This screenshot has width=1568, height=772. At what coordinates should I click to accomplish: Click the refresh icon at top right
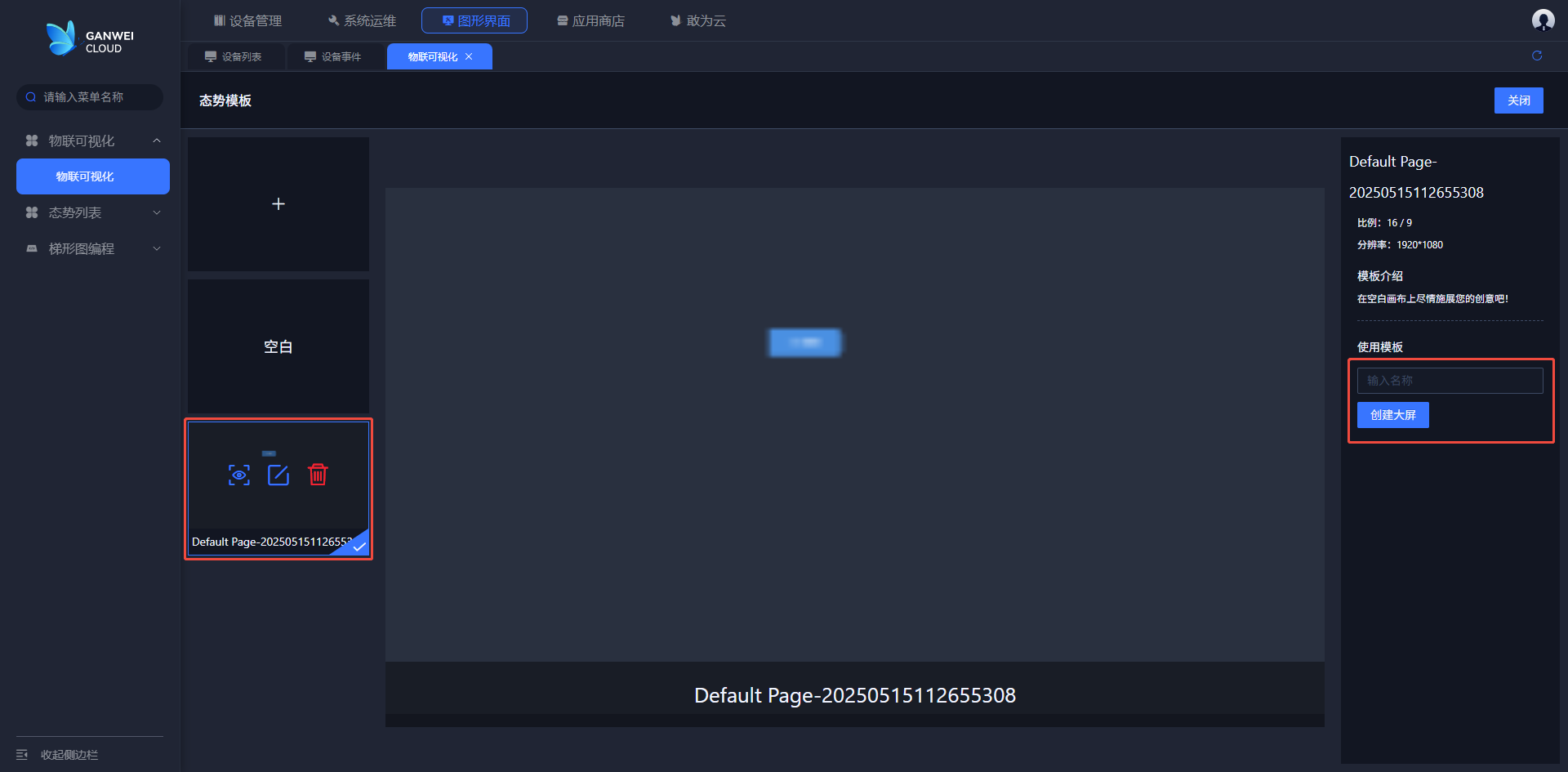click(1537, 56)
